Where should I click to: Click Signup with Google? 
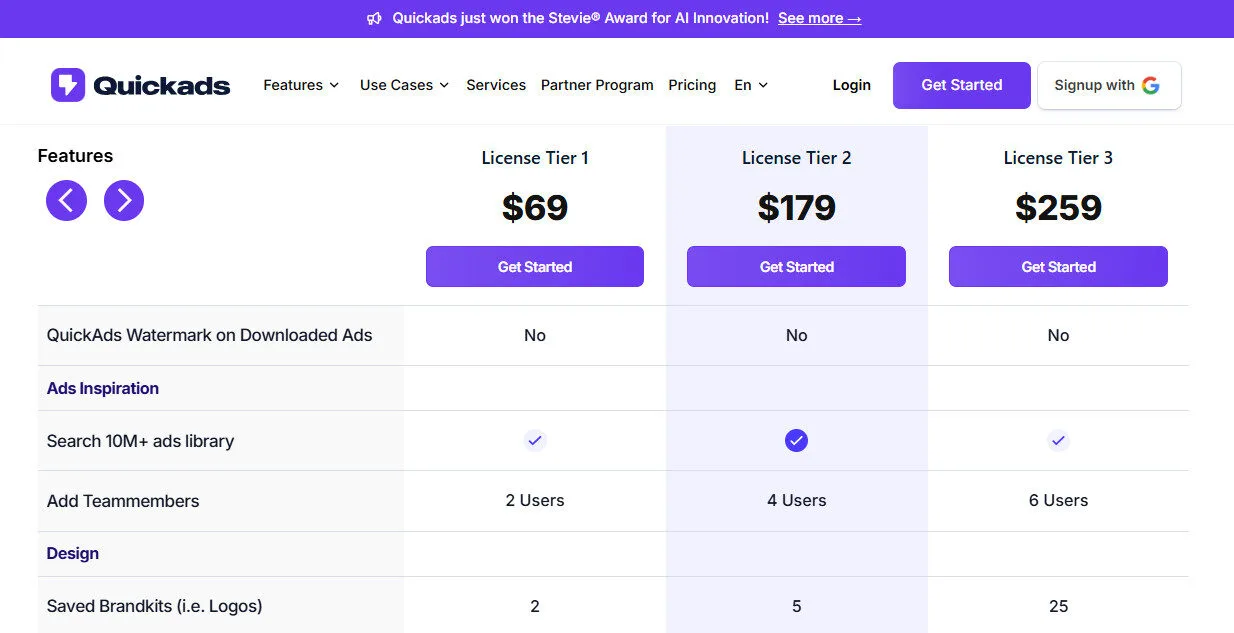(1109, 85)
